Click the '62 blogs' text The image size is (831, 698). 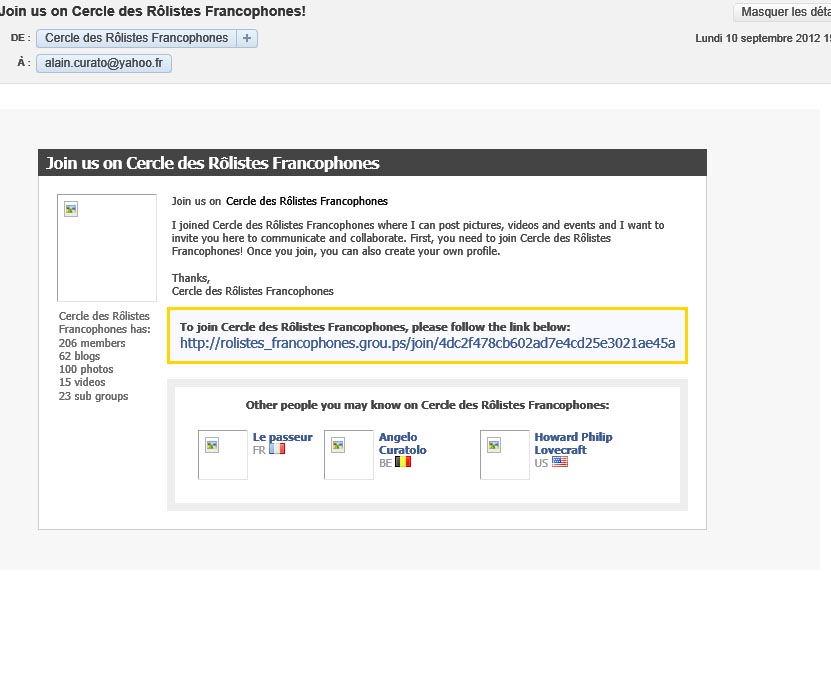(x=79, y=356)
